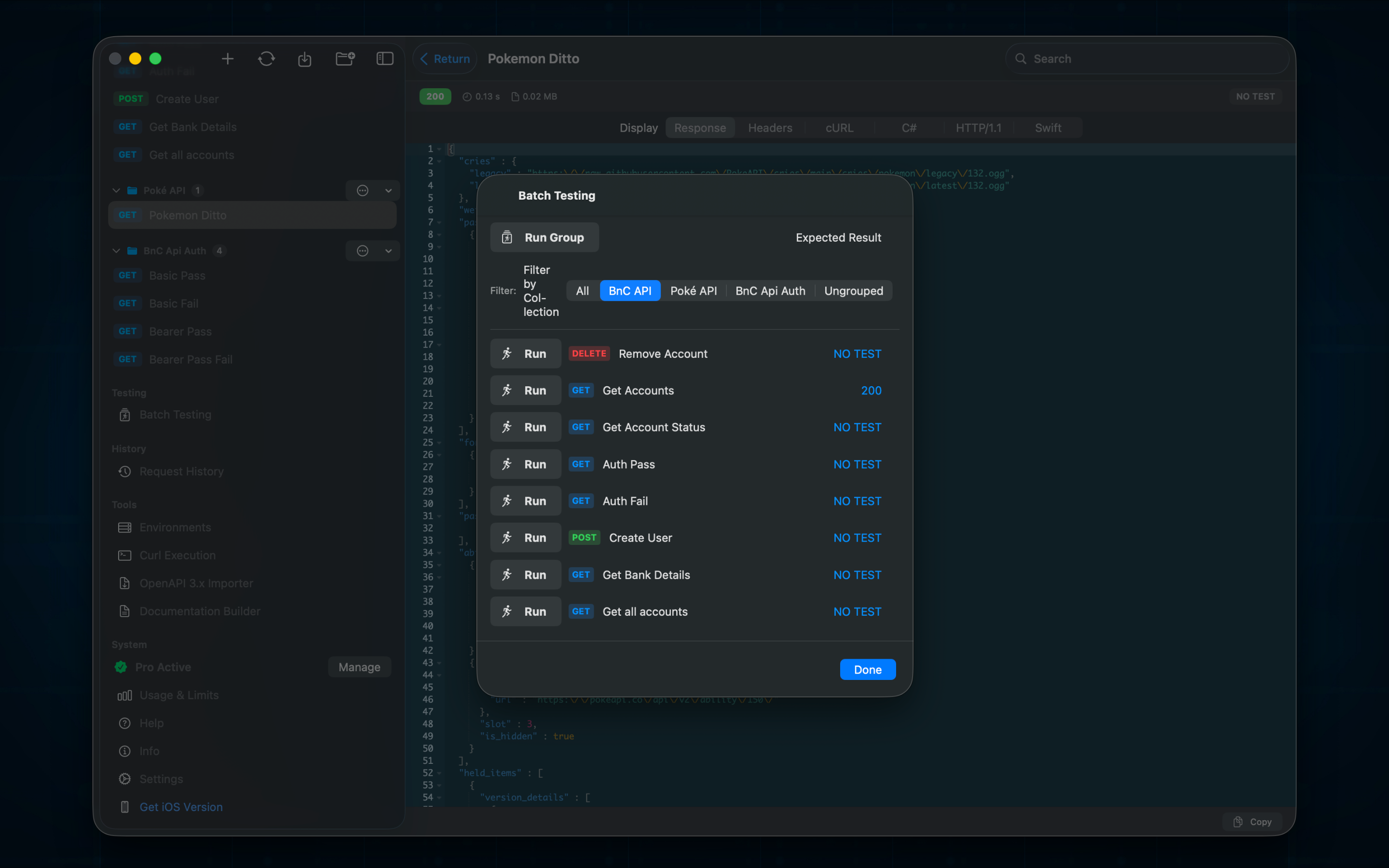Click NO TEST result for Remove Account
Viewport: 1389px width, 868px height.
click(x=857, y=353)
